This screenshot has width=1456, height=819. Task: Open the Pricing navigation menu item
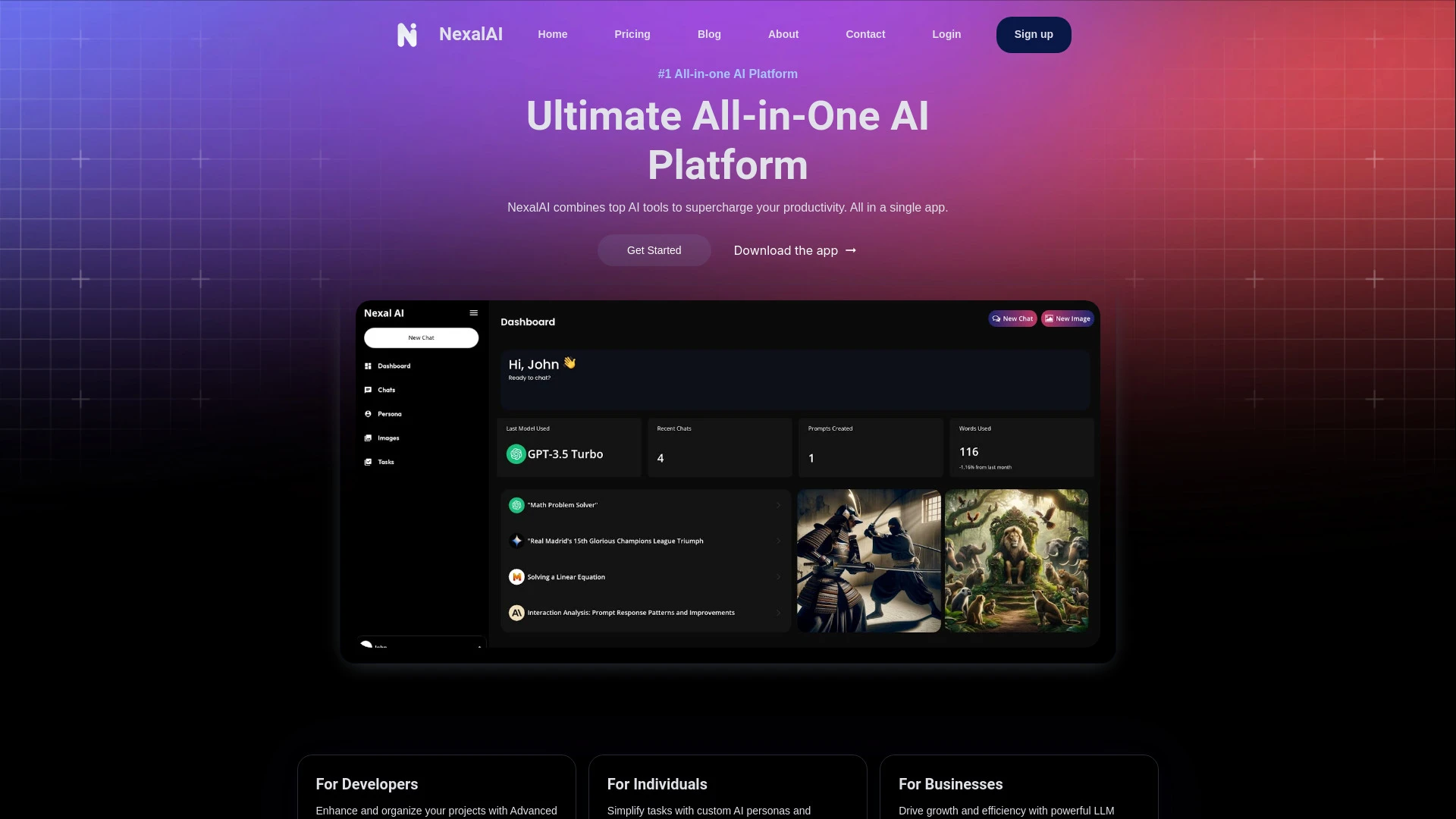point(632,34)
